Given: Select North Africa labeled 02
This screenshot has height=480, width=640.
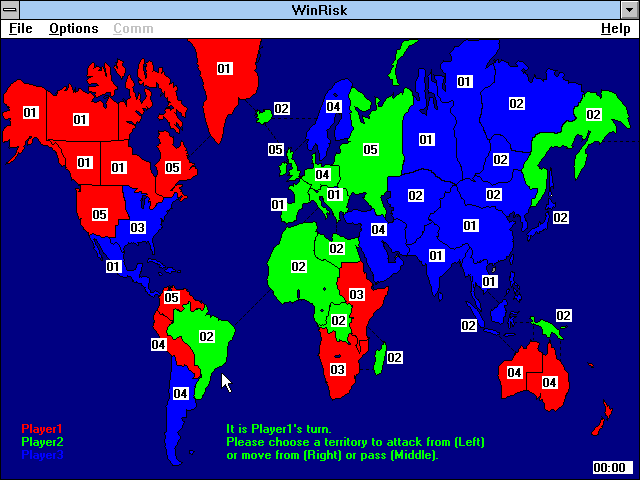Looking at the screenshot, I should click(x=299, y=267).
